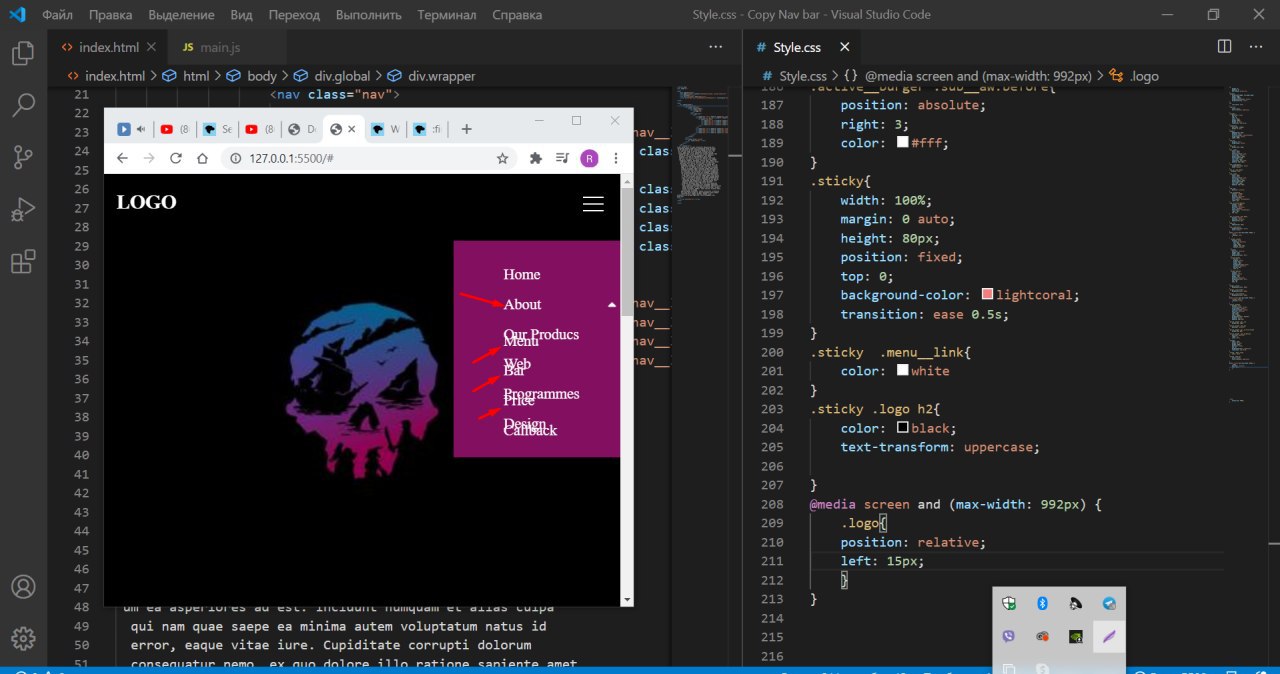Click the LOGO heading on the web page
Screen dimensions: 1280x674
tap(146, 202)
